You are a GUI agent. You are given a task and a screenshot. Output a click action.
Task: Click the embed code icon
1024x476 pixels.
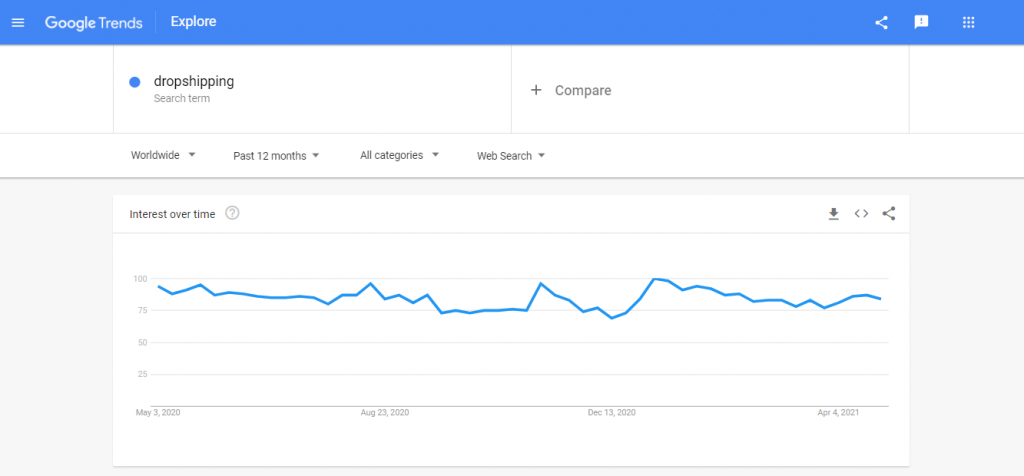click(x=861, y=214)
